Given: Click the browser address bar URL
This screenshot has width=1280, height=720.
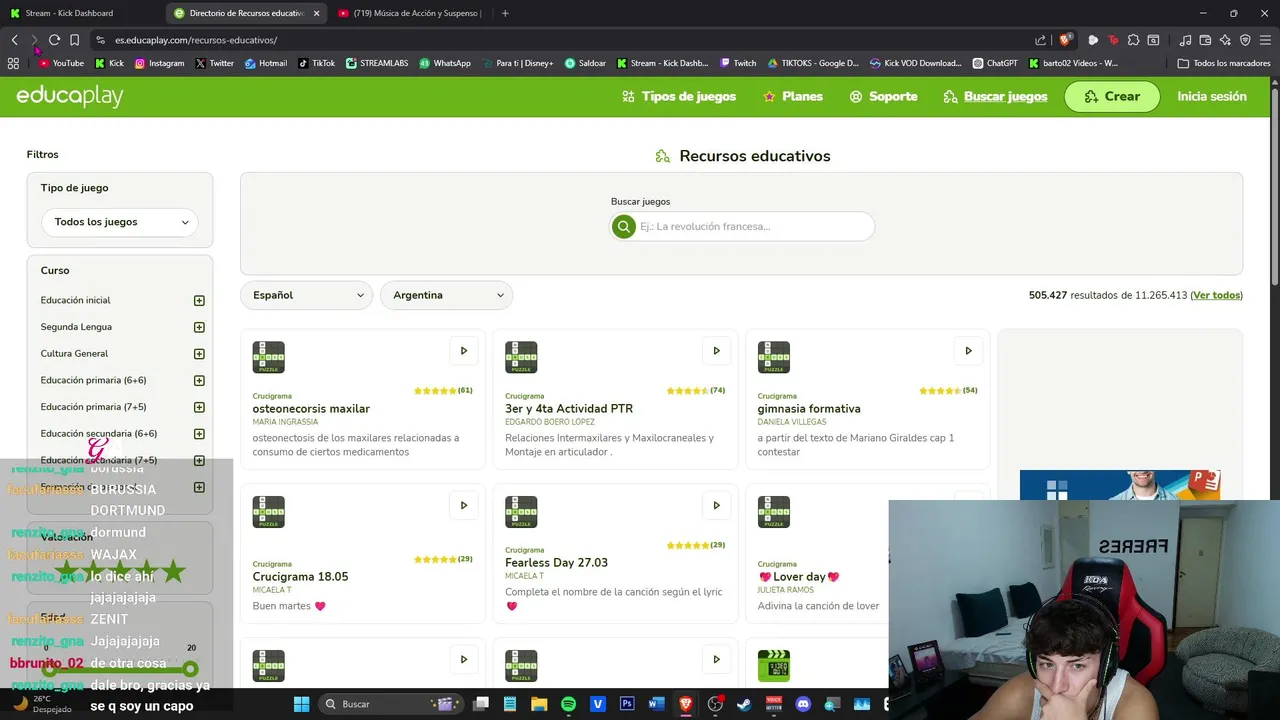Looking at the screenshot, I should point(196,40).
